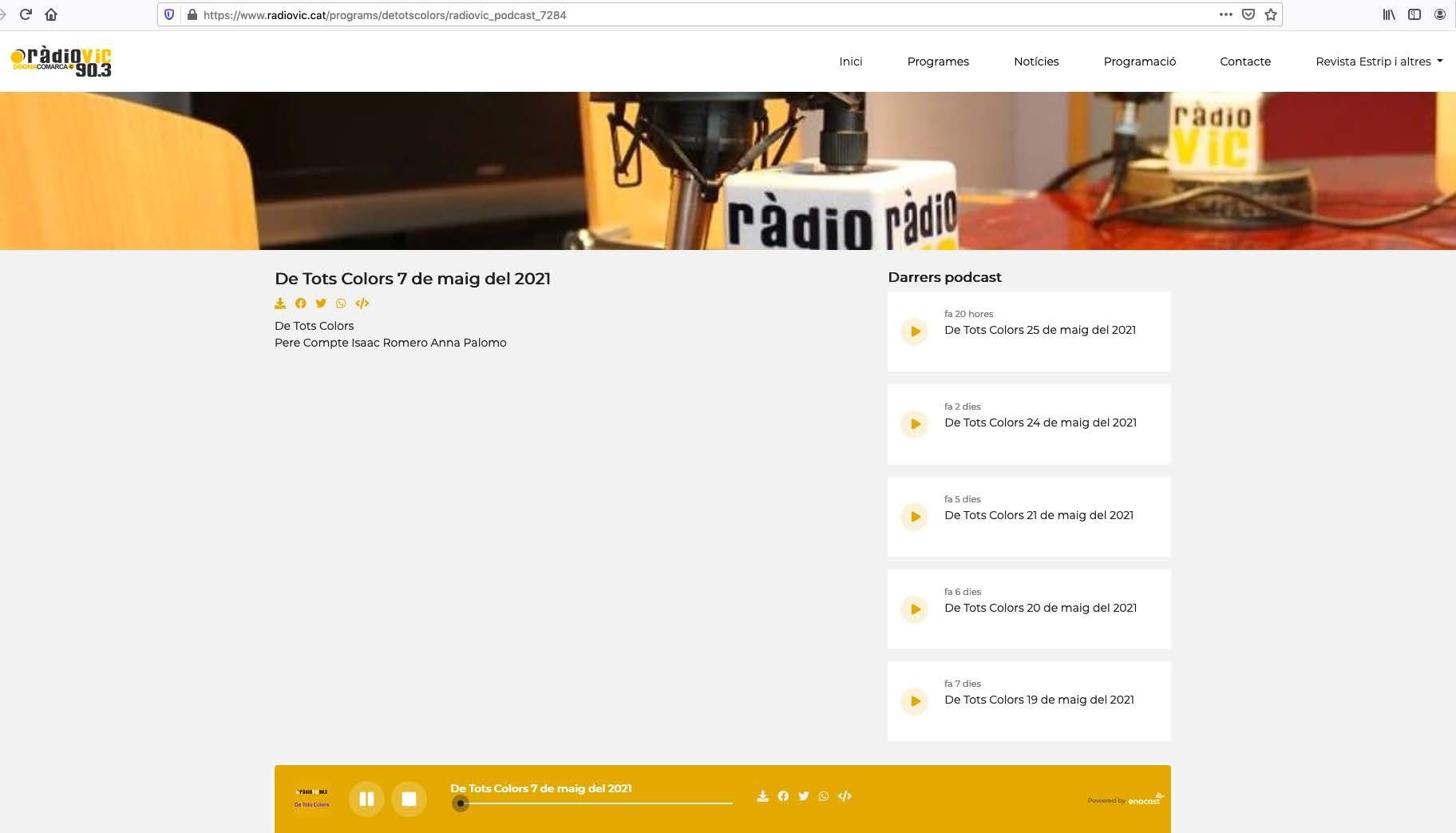Screen dimensions: 1456x833
Task: Click the text Pere Compte Isaac Romero Anna Palomo
Action: [x=390, y=343]
